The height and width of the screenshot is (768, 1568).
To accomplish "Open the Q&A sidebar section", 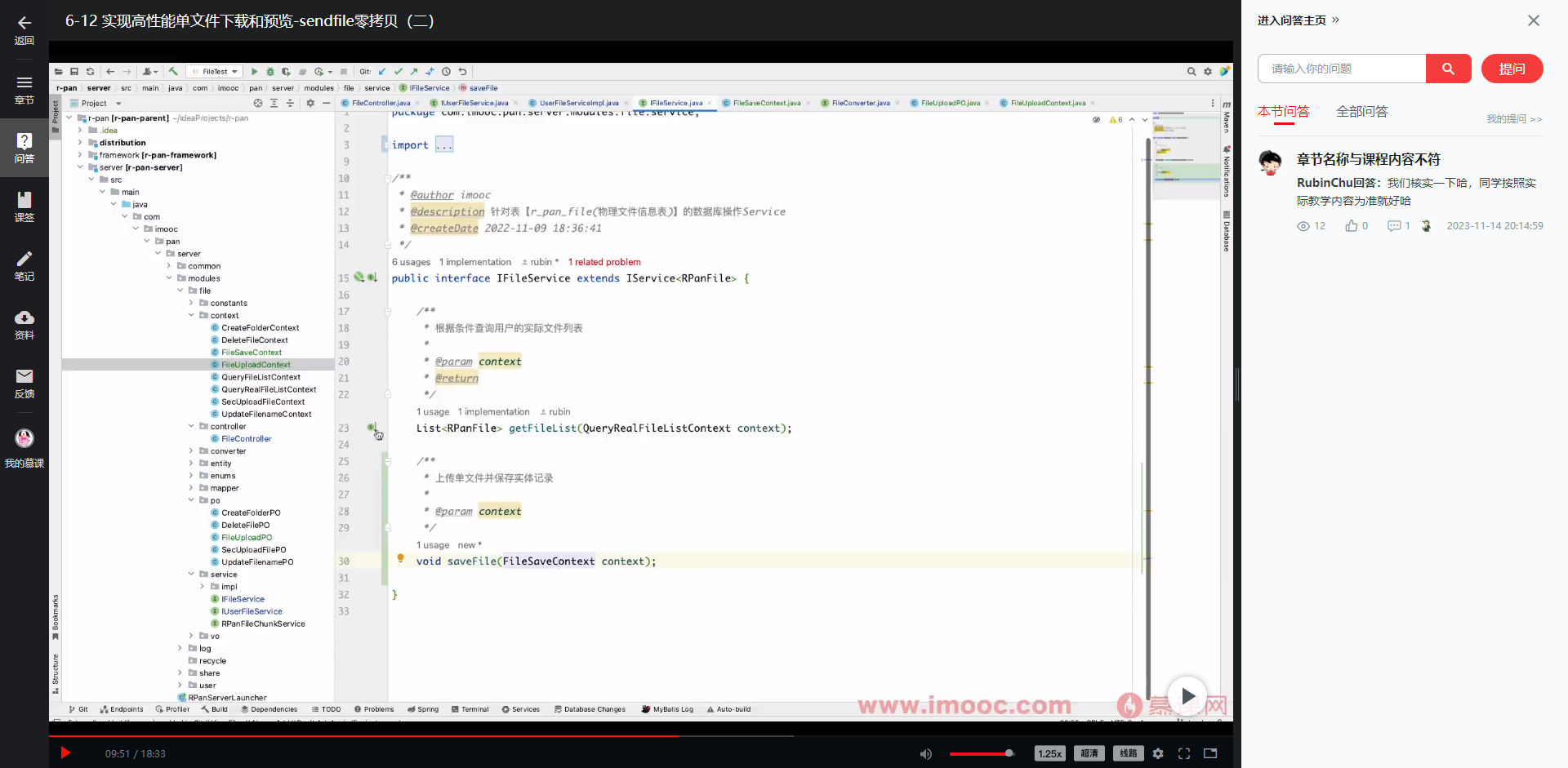I will pyautogui.click(x=24, y=148).
